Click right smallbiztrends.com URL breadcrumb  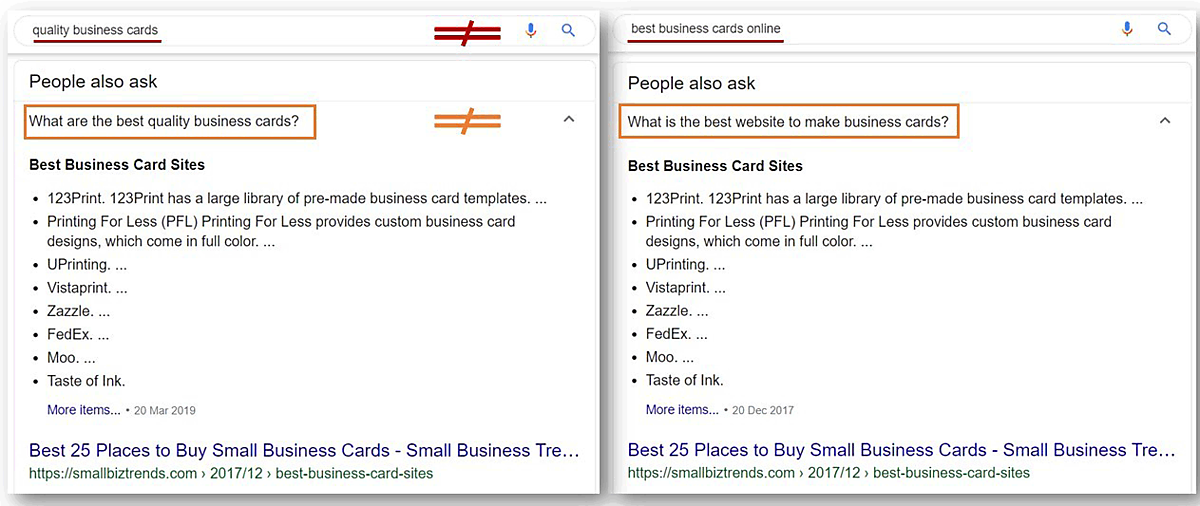point(829,473)
